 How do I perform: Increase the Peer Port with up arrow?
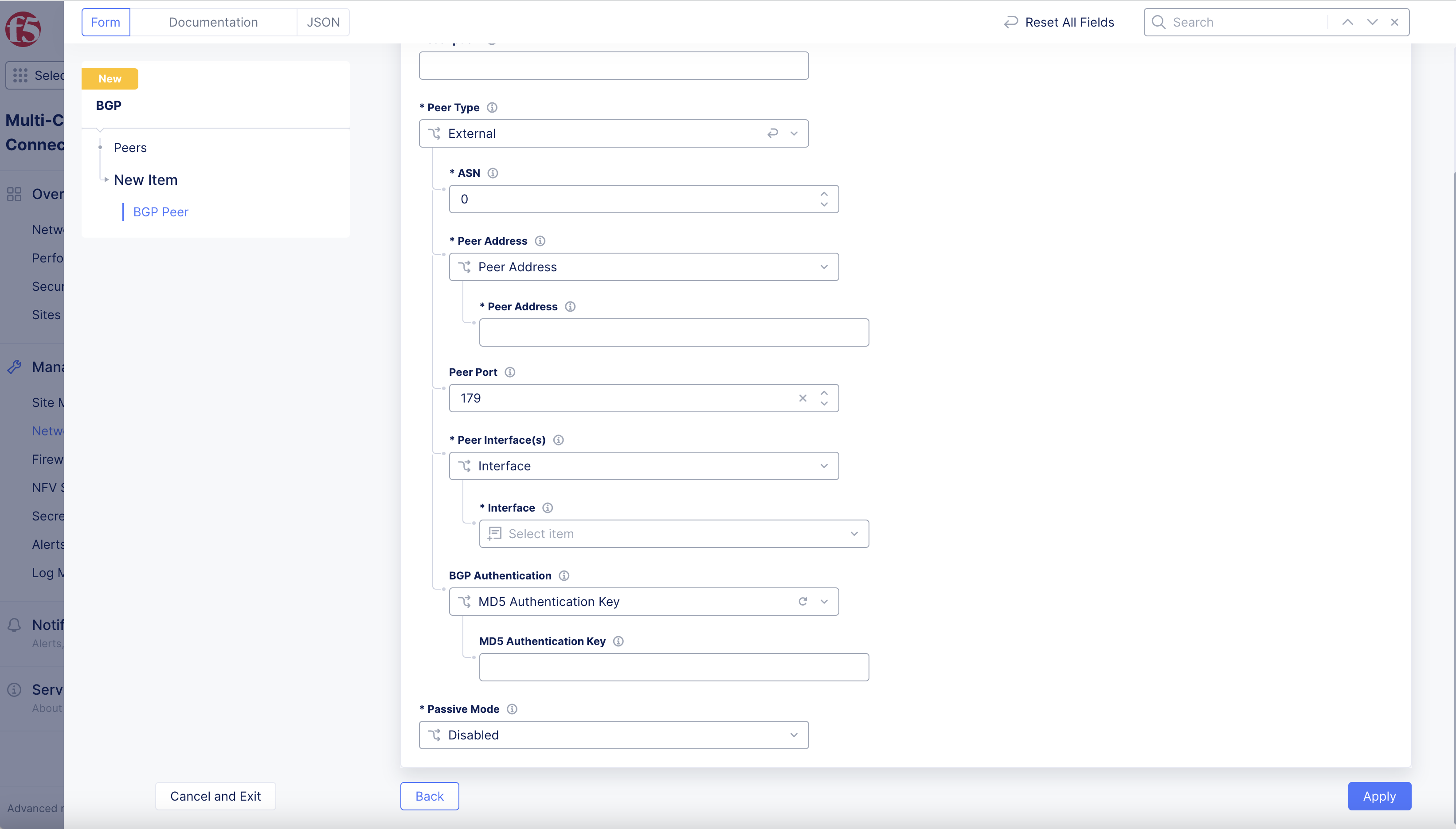pos(824,393)
